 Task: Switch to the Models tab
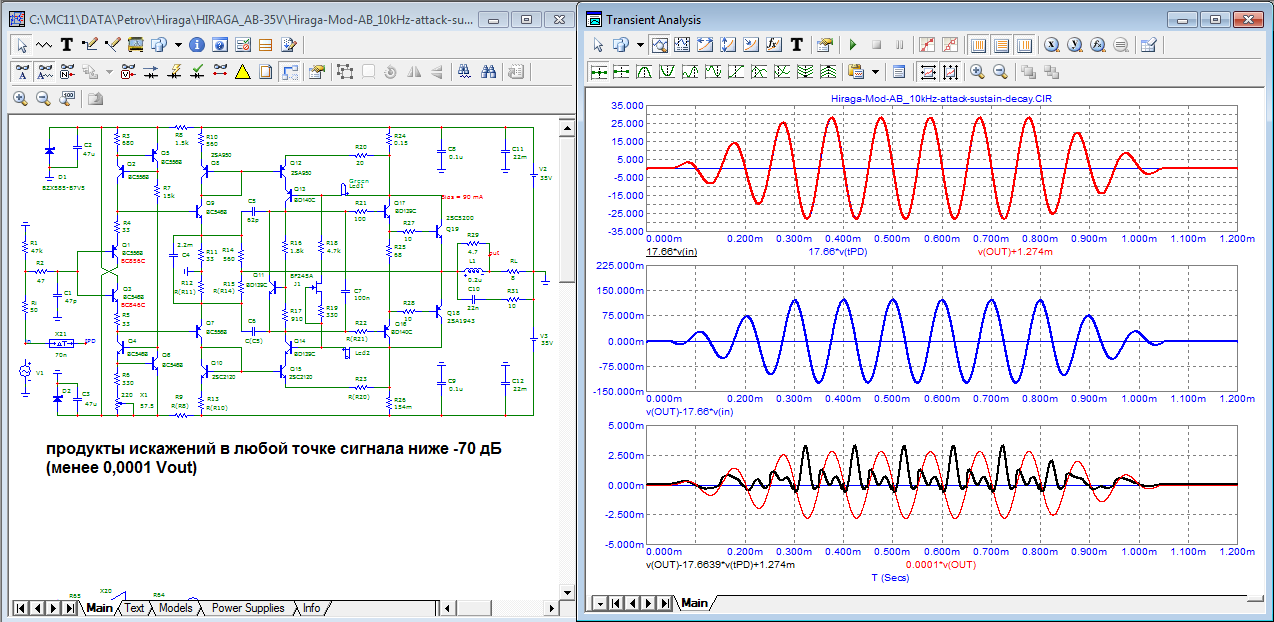(x=175, y=608)
